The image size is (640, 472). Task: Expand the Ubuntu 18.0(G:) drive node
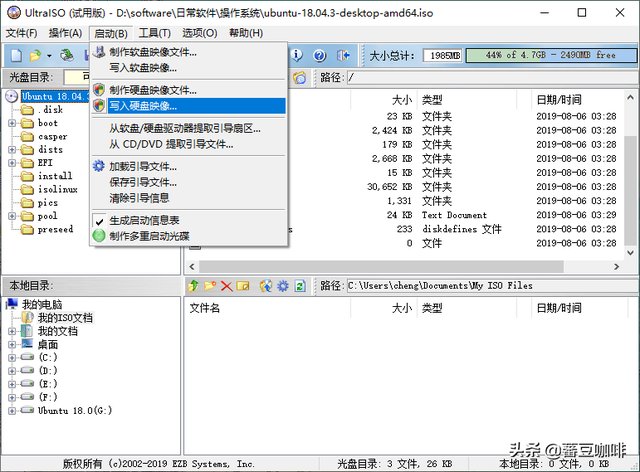pyautogui.click(x=12, y=411)
